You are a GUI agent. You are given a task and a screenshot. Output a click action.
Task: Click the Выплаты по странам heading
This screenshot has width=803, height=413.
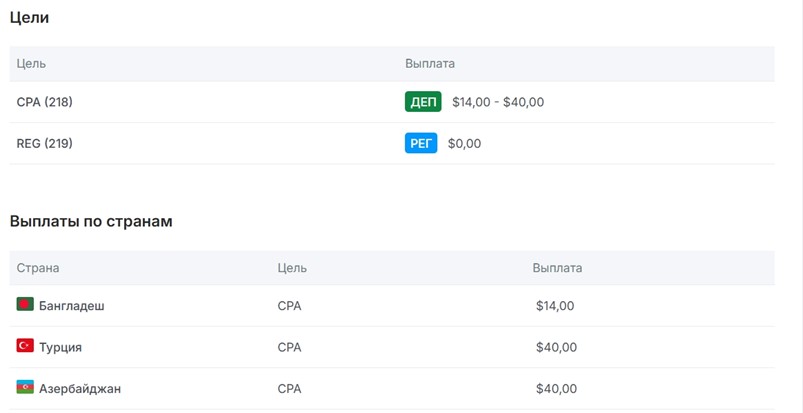point(91,221)
